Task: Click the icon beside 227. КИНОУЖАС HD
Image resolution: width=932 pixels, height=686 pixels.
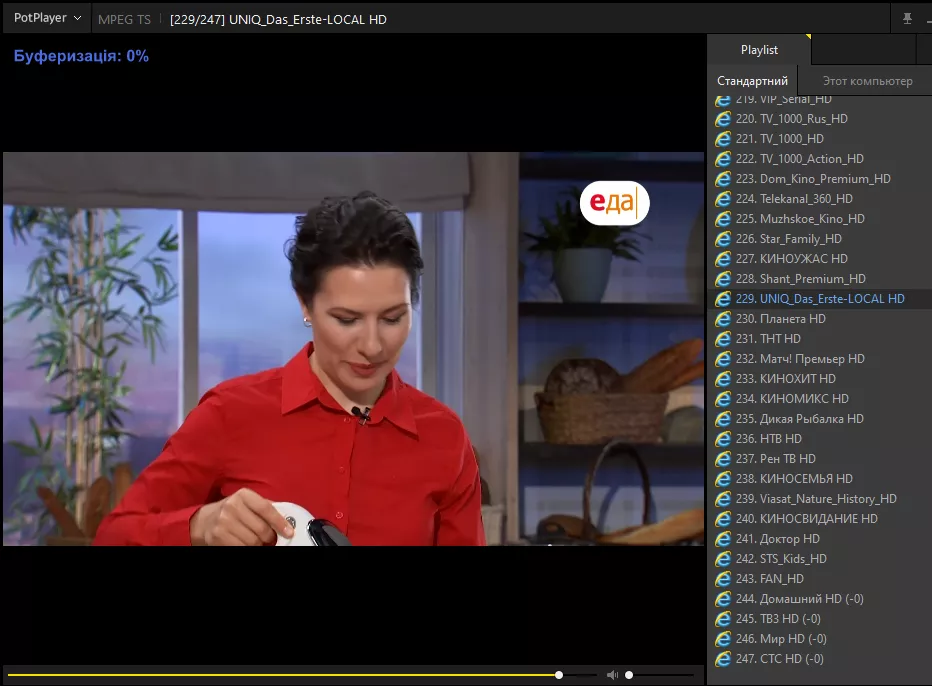Action: [723, 259]
